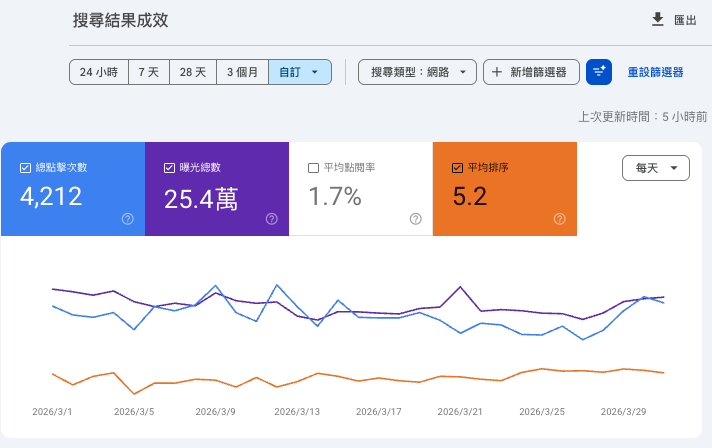
Task: Open the 每天 granularity dropdown
Action: [x=655, y=169]
